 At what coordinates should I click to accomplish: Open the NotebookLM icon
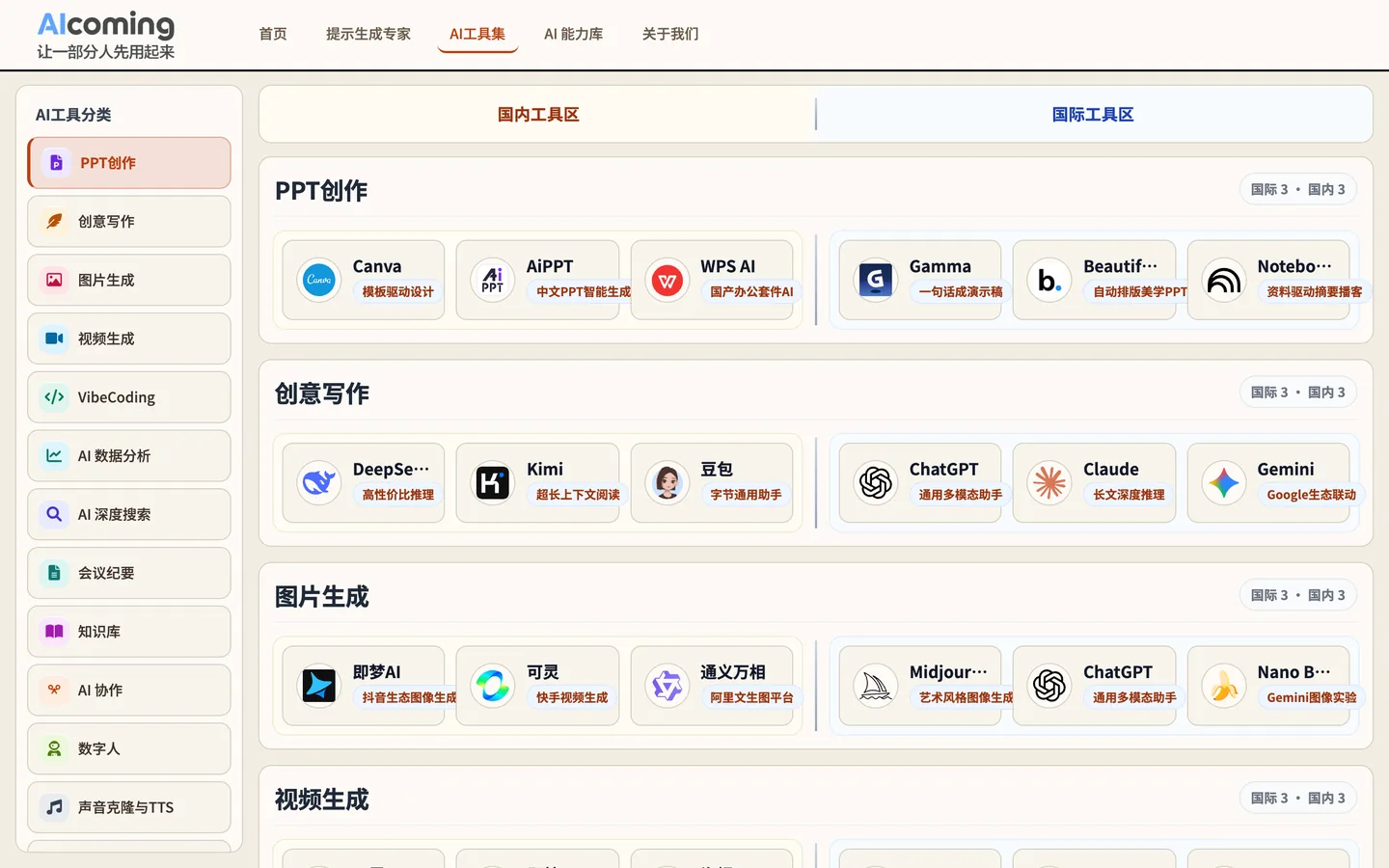click(1224, 280)
